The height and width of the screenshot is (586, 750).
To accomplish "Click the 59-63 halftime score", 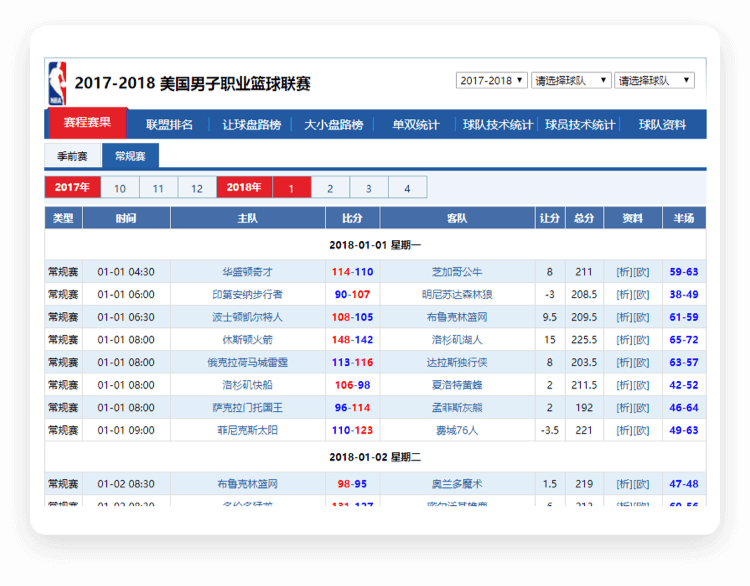I will [684, 272].
